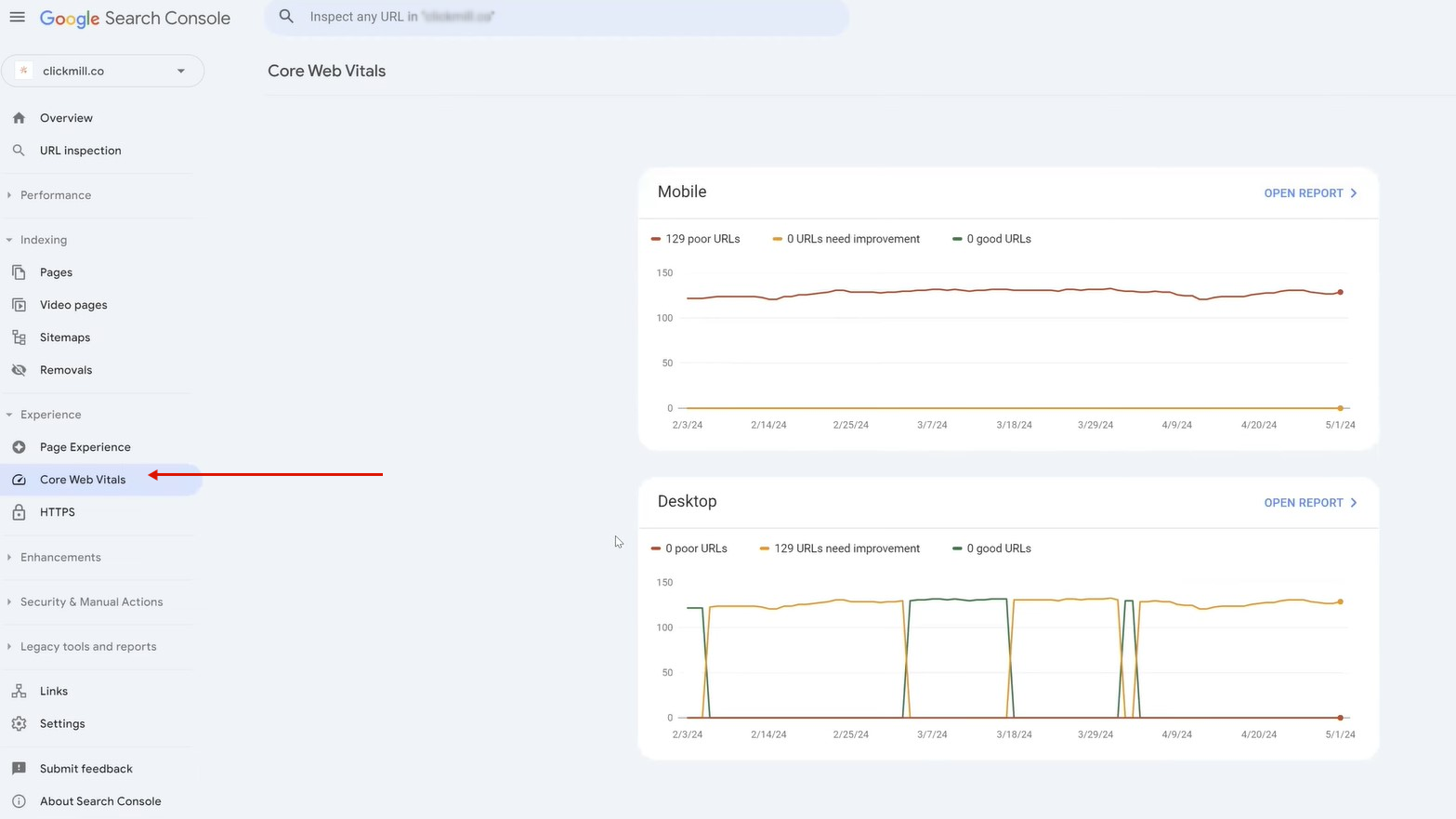The image size is (1456, 819).
Task: Click the Settings gear icon
Action: coord(19,724)
